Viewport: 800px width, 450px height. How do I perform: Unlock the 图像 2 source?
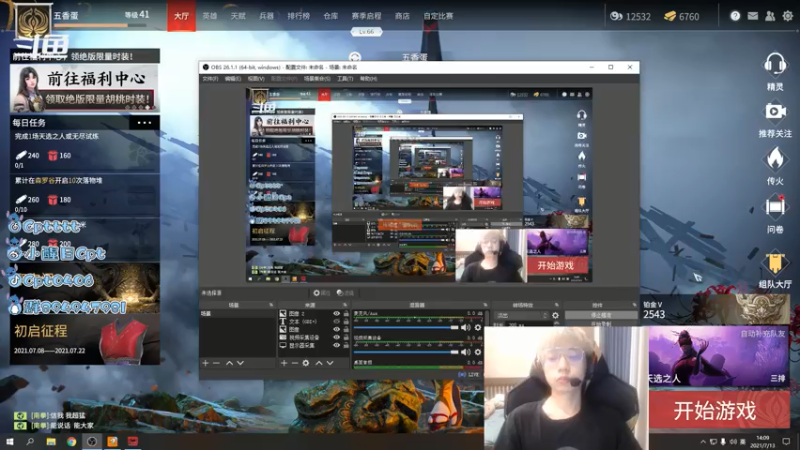(346, 314)
